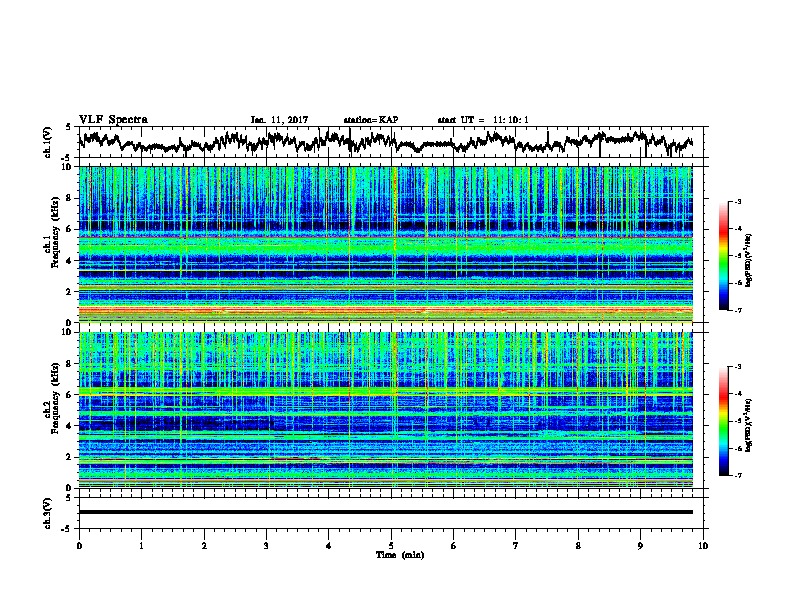Click the "1" tick on the time axis
The height and width of the screenshot is (612, 792).
pos(141,546)
